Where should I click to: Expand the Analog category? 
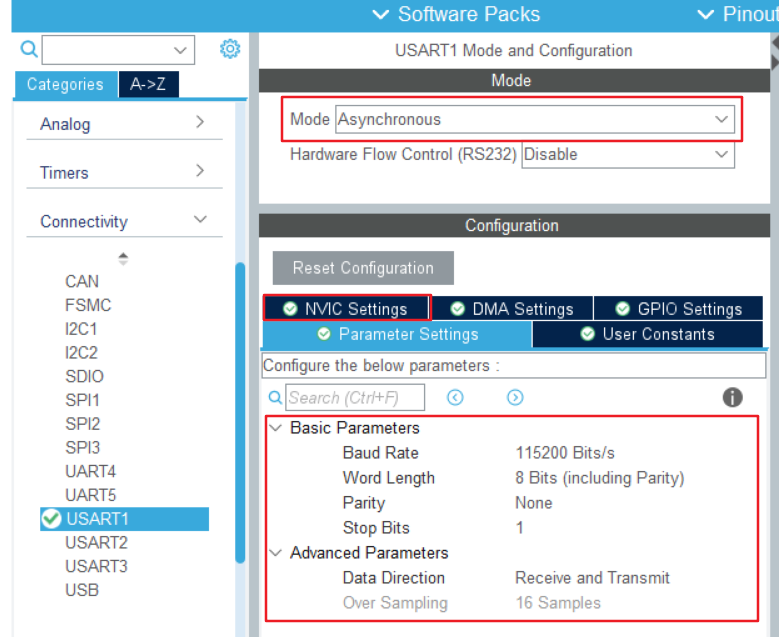pos(124,123)
